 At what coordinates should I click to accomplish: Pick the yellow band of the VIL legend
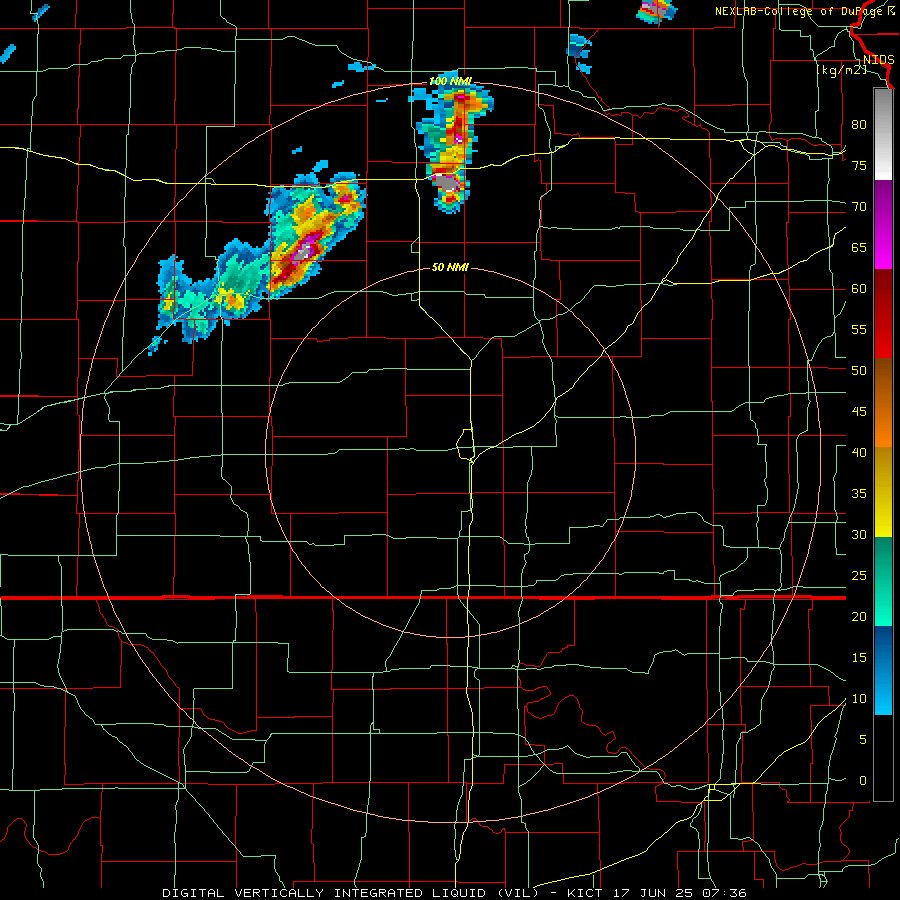(883, 492)
